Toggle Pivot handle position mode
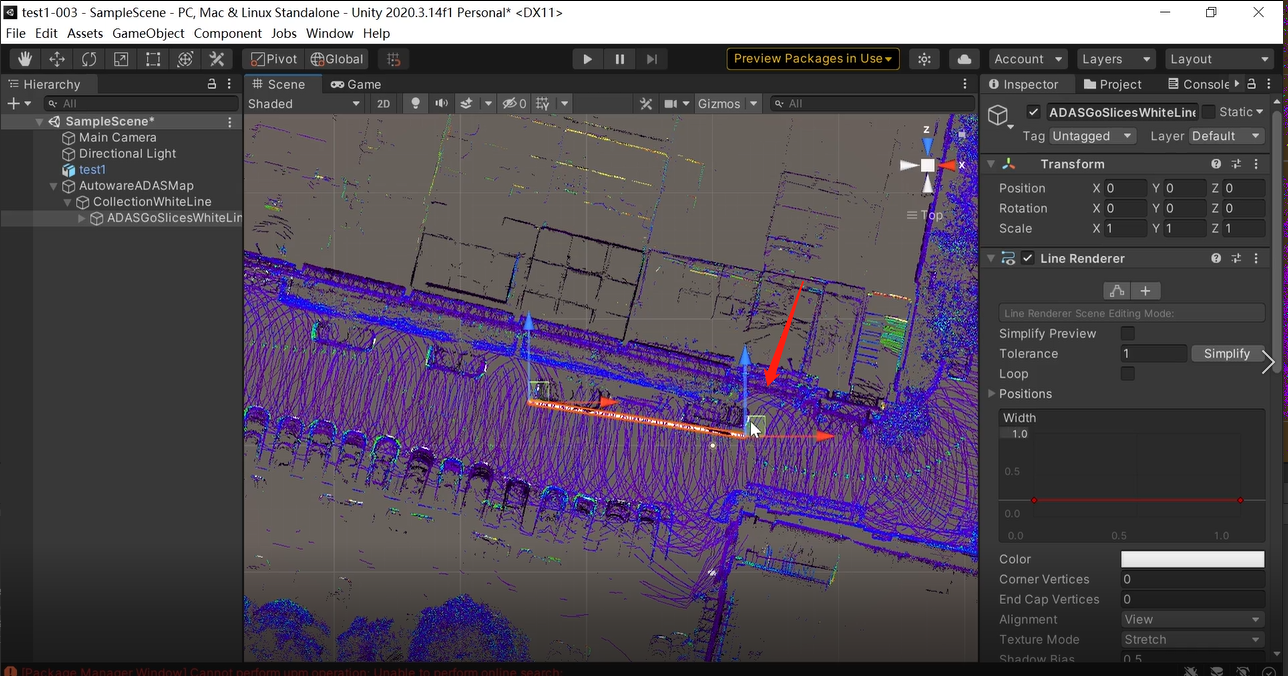 tap(275, 59)
